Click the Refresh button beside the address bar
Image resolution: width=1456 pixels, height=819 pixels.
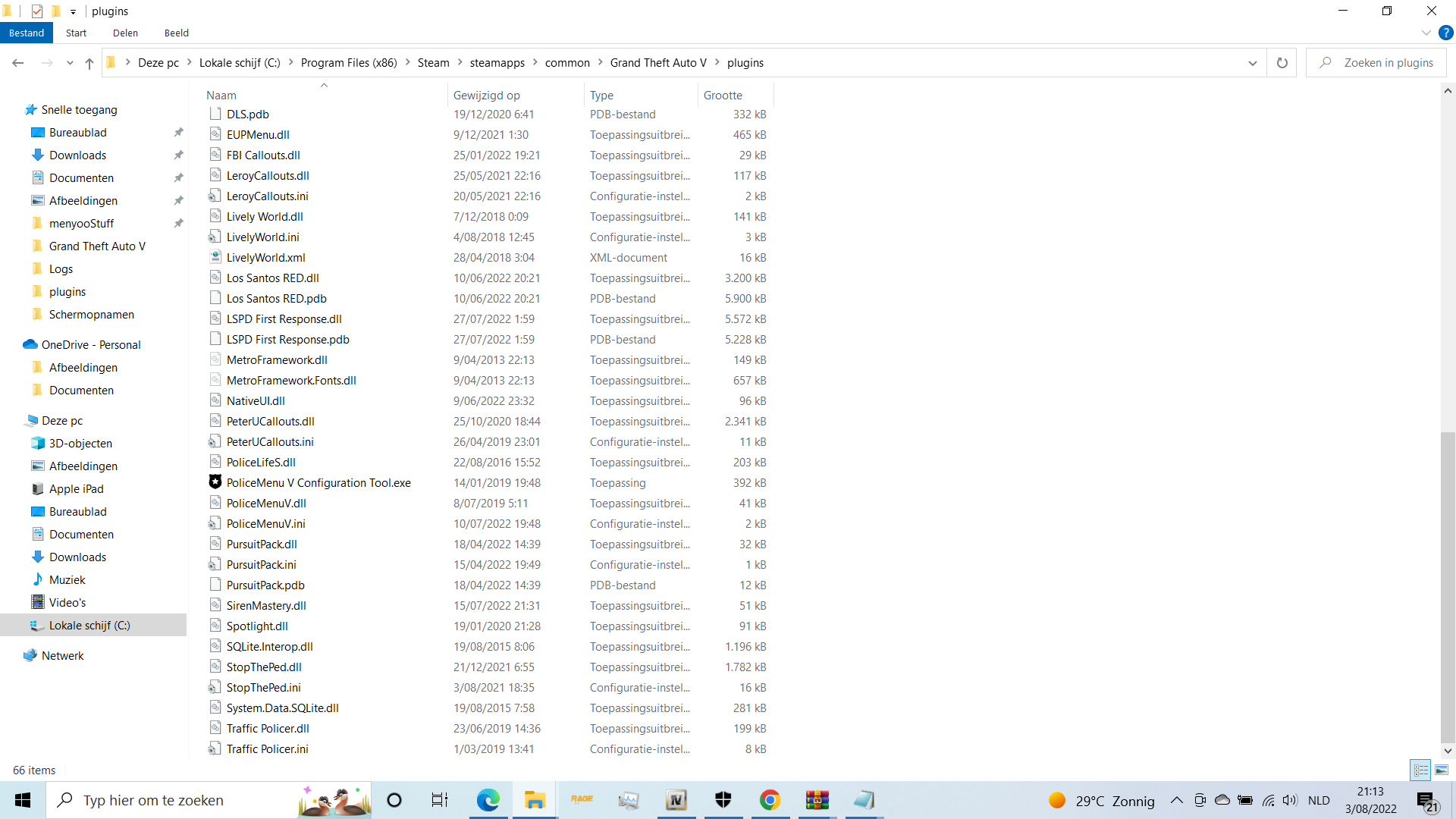point(1282,63)
